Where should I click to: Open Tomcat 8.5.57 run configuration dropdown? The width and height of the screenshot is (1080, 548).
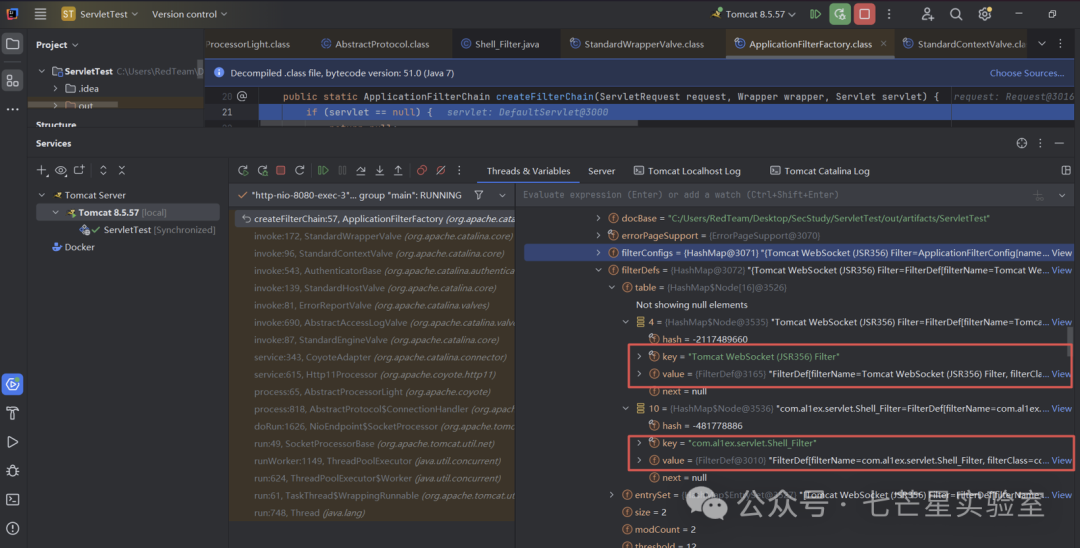pos(754,14)
